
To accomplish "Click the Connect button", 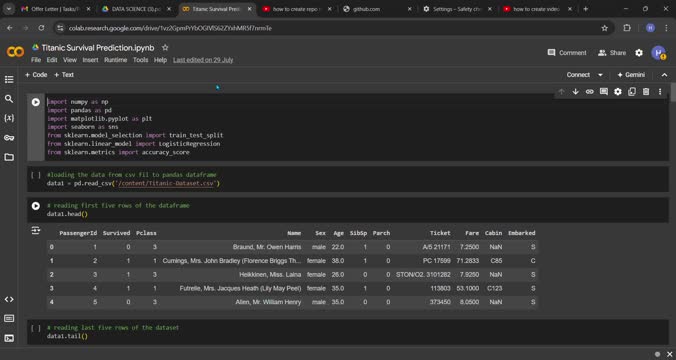I will point(578,75).
